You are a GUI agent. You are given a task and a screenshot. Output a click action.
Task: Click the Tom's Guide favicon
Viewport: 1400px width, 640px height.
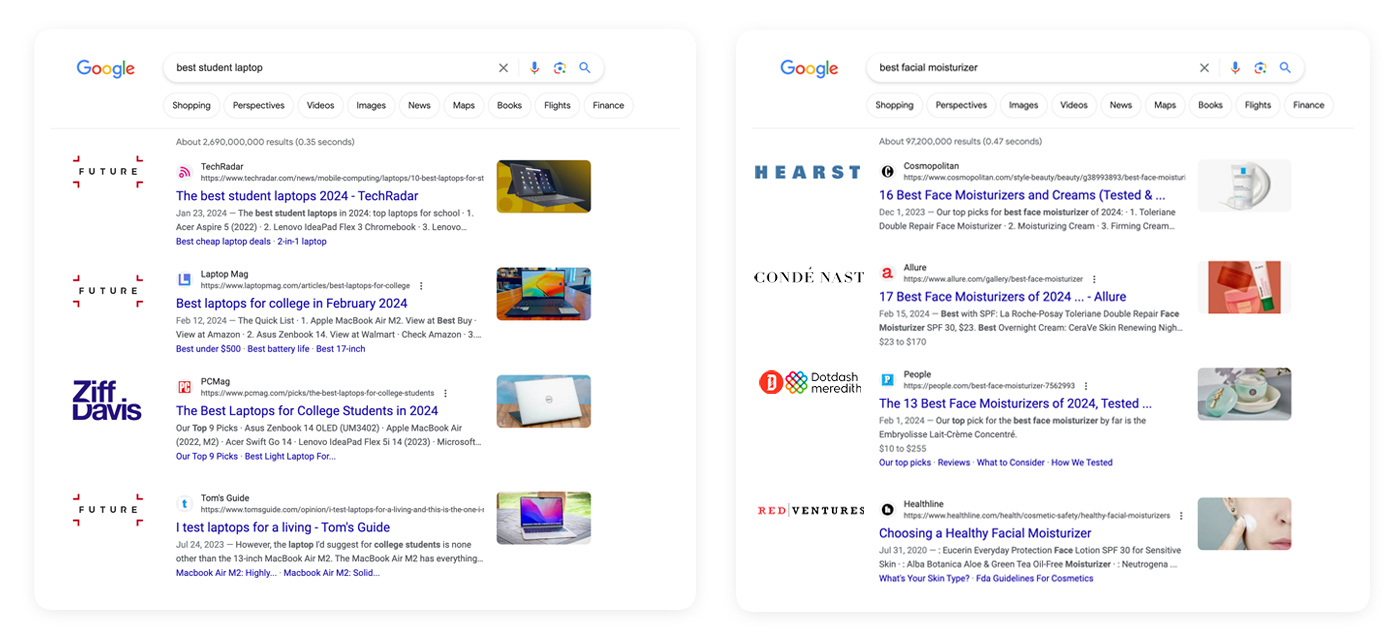point(184,503)
